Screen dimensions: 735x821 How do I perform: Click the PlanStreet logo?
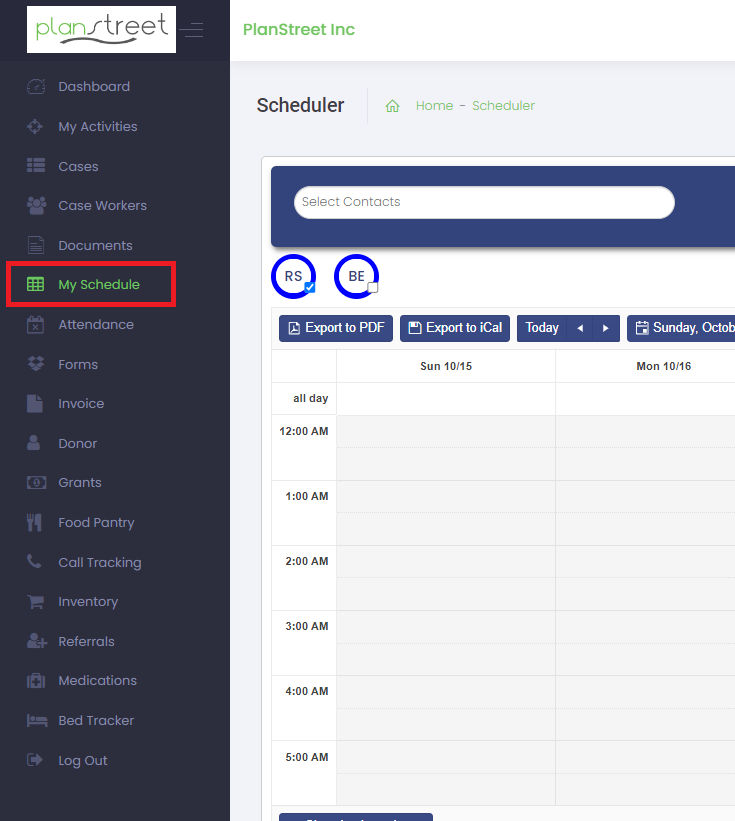click(101, 29)
